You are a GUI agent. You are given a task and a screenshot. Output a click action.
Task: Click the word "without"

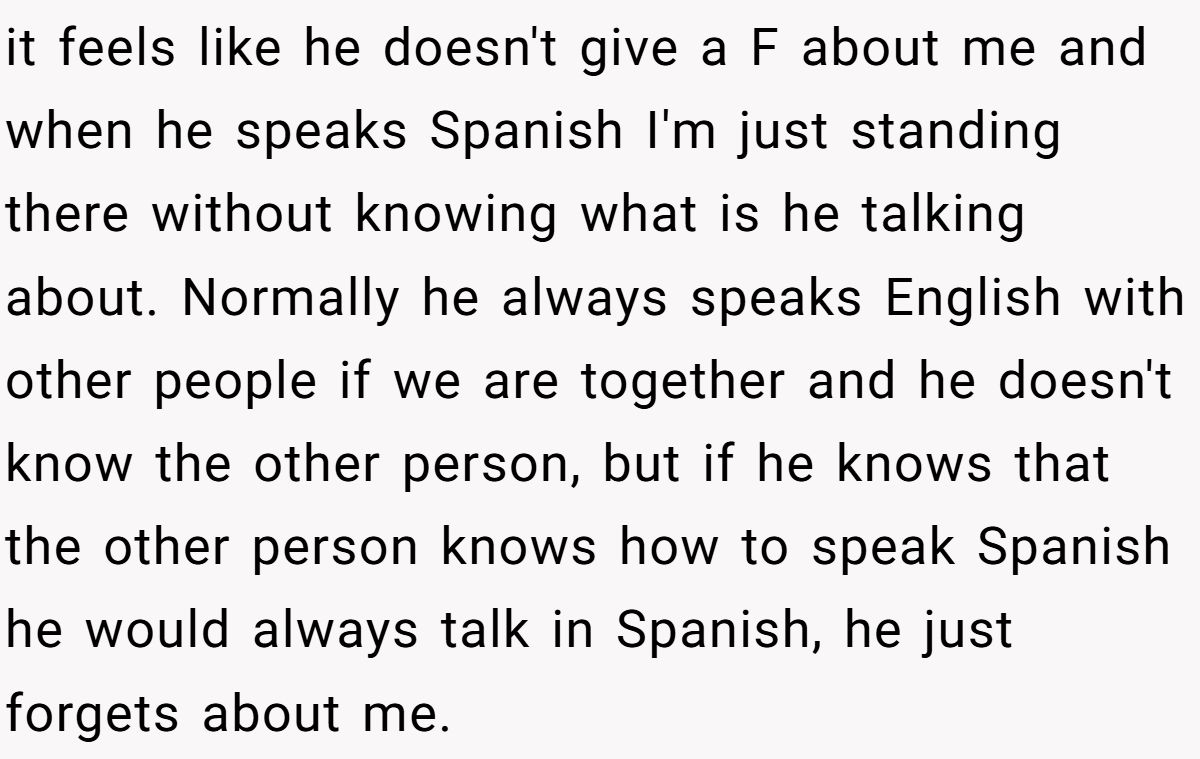(x=243, y=218)
